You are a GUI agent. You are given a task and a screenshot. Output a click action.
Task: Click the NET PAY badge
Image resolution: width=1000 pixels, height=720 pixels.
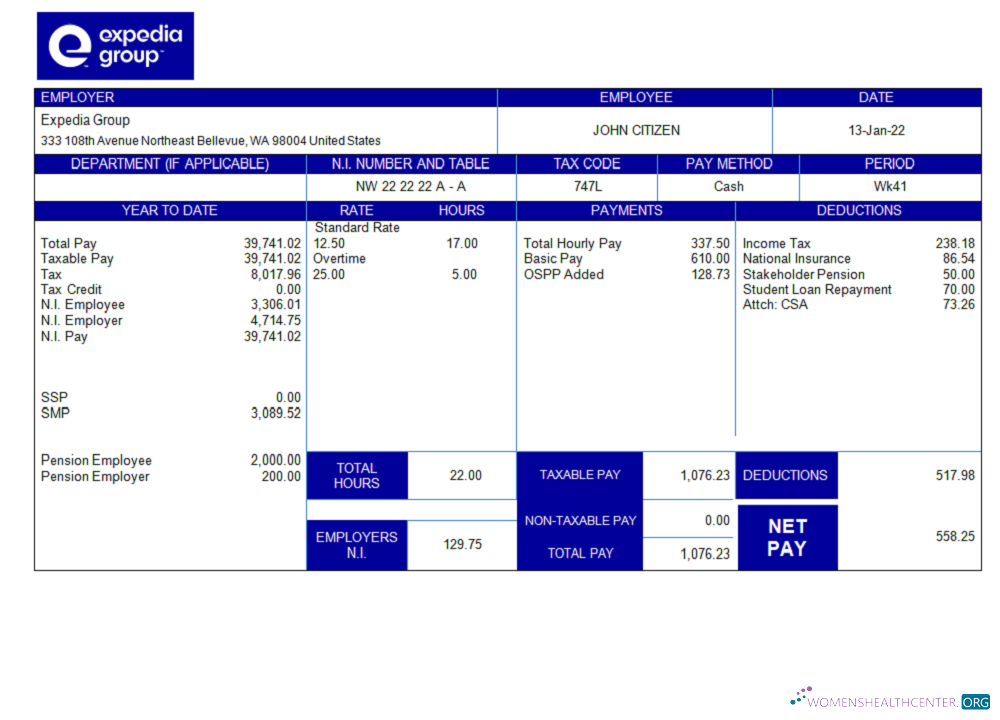point(787,536)
